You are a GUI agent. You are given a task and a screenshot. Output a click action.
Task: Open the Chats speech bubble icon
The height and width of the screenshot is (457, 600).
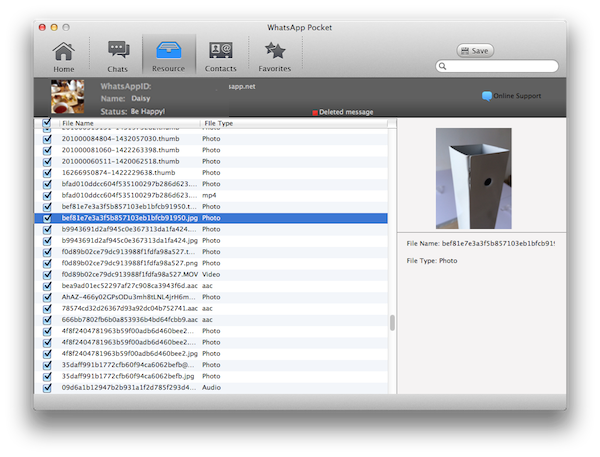point(118,50)
